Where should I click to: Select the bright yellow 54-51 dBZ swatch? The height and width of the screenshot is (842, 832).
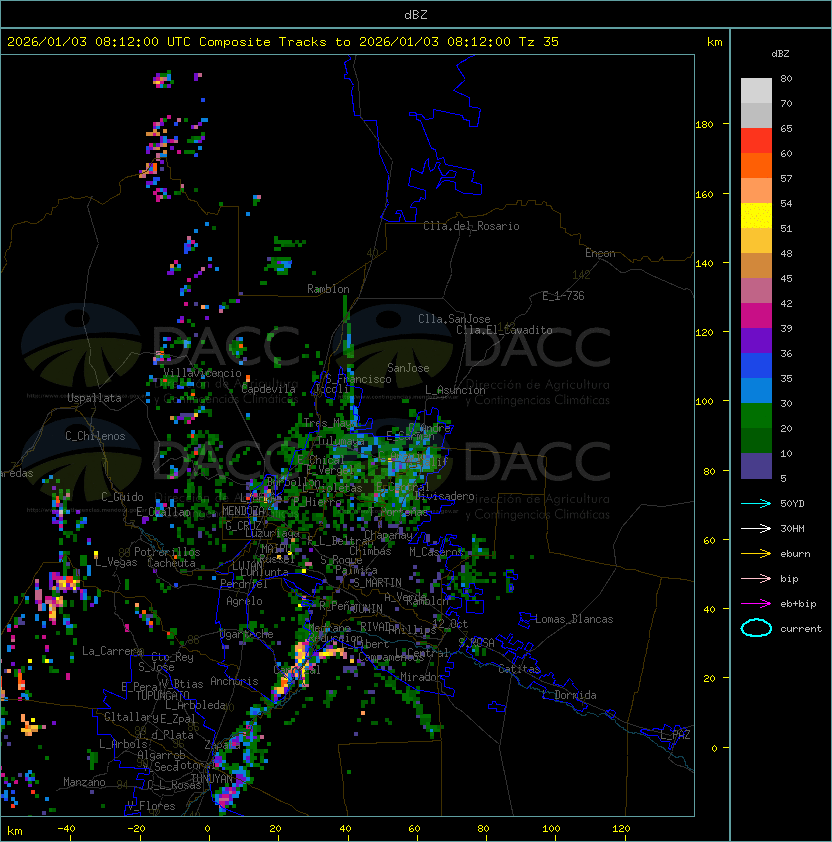[x=756, y=216]
